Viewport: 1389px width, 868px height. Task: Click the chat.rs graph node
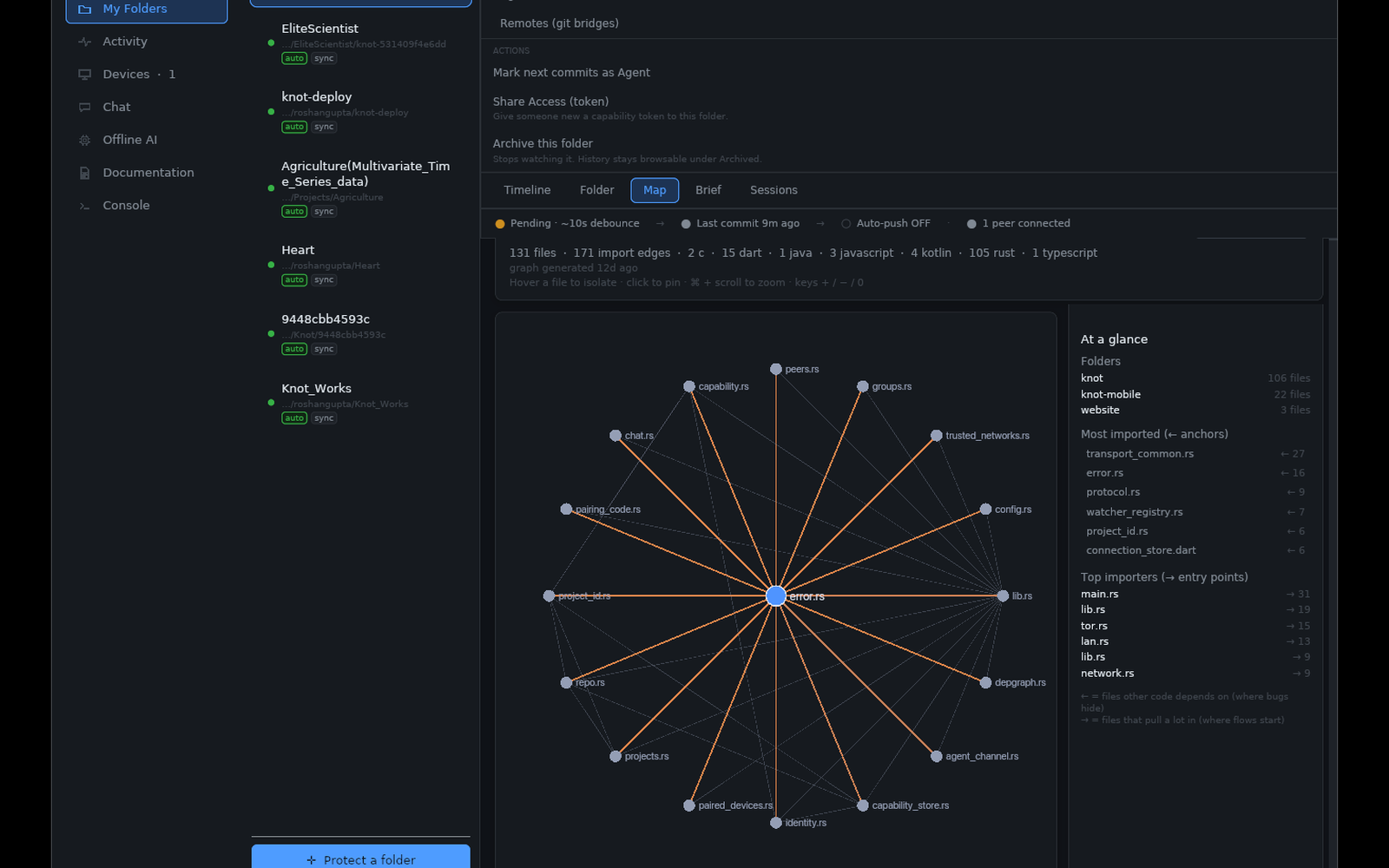pyautogui.click(x=616, y=436)
